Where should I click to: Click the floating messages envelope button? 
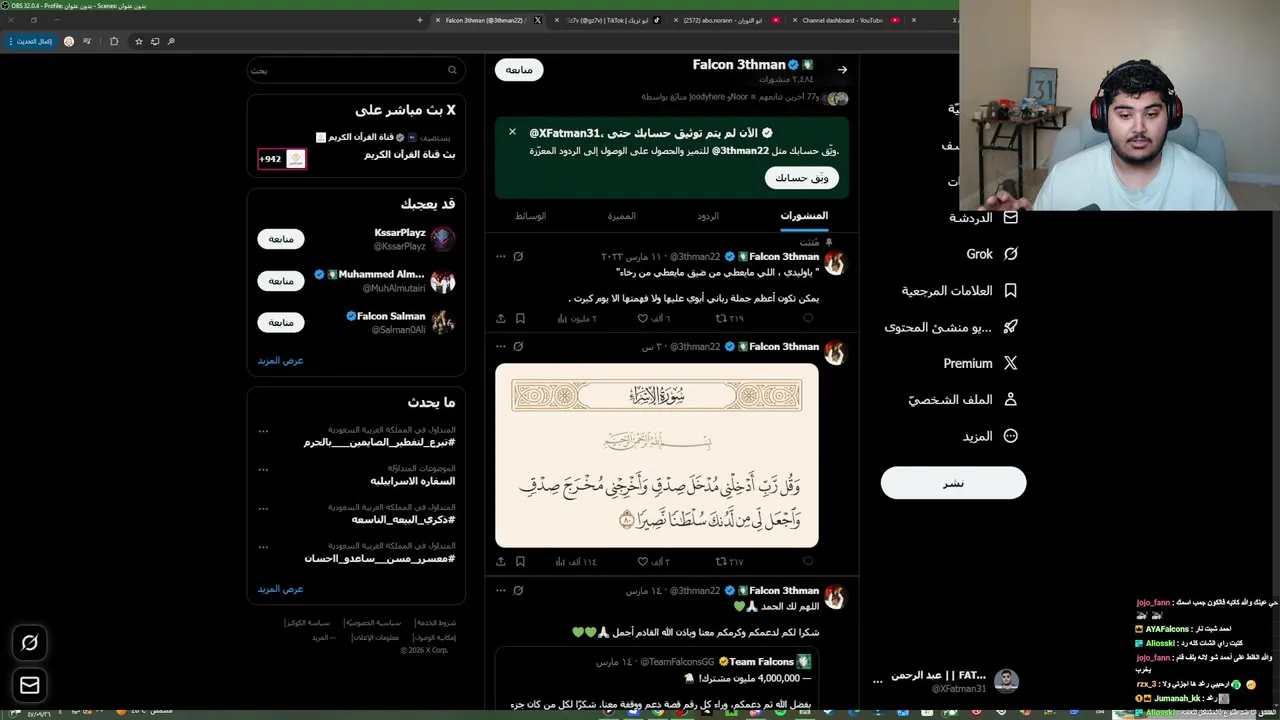(x=29, y=685)
